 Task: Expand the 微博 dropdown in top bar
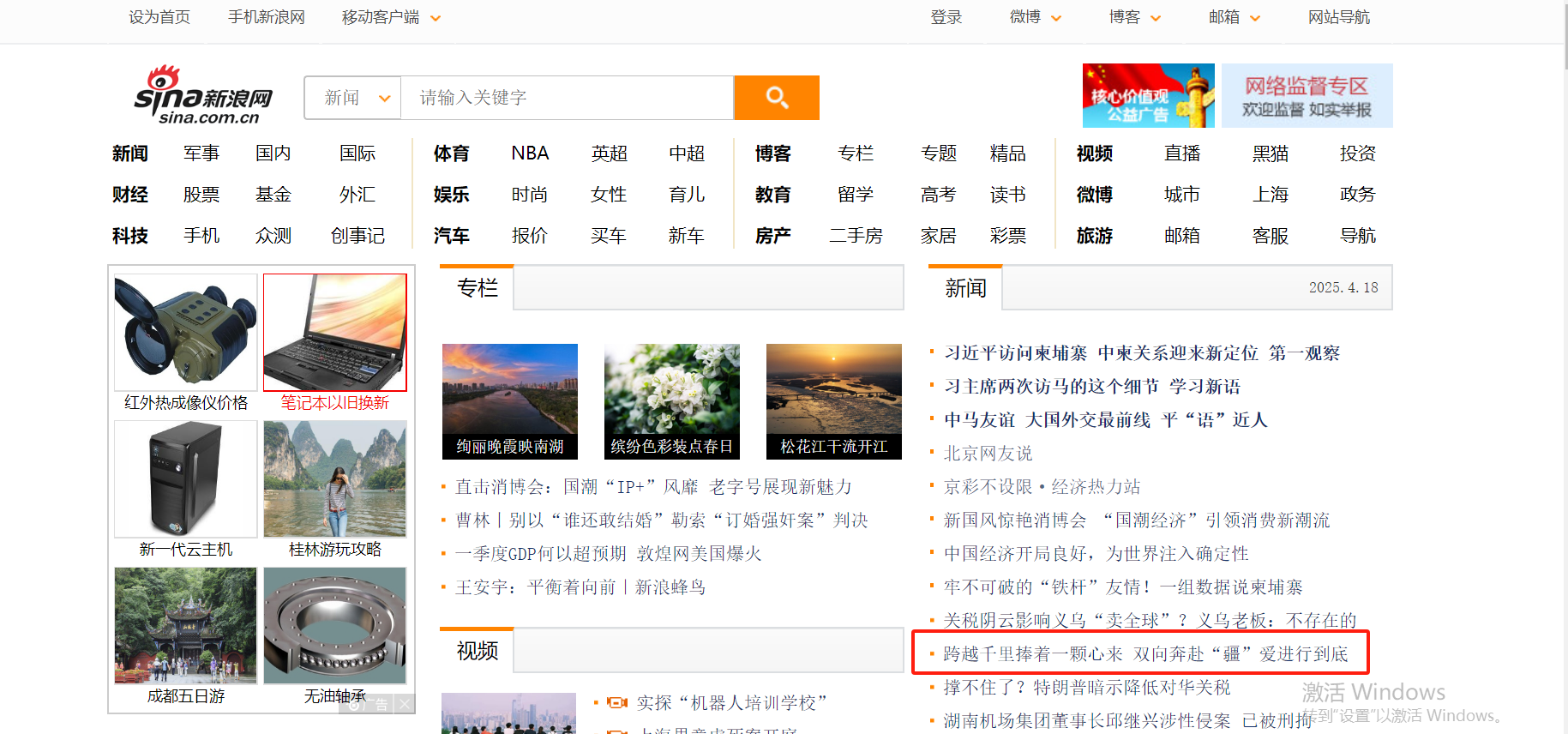[x=1056, y=18]
